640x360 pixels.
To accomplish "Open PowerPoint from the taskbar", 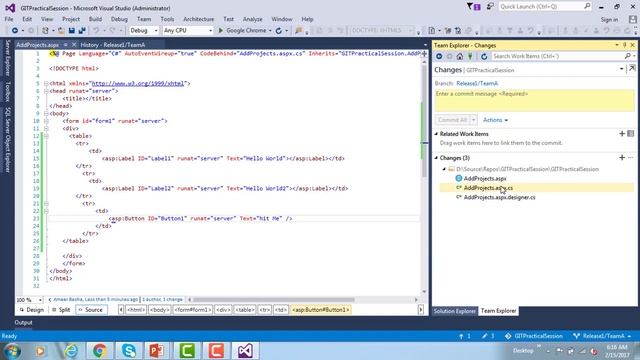I will pos(157,351).
